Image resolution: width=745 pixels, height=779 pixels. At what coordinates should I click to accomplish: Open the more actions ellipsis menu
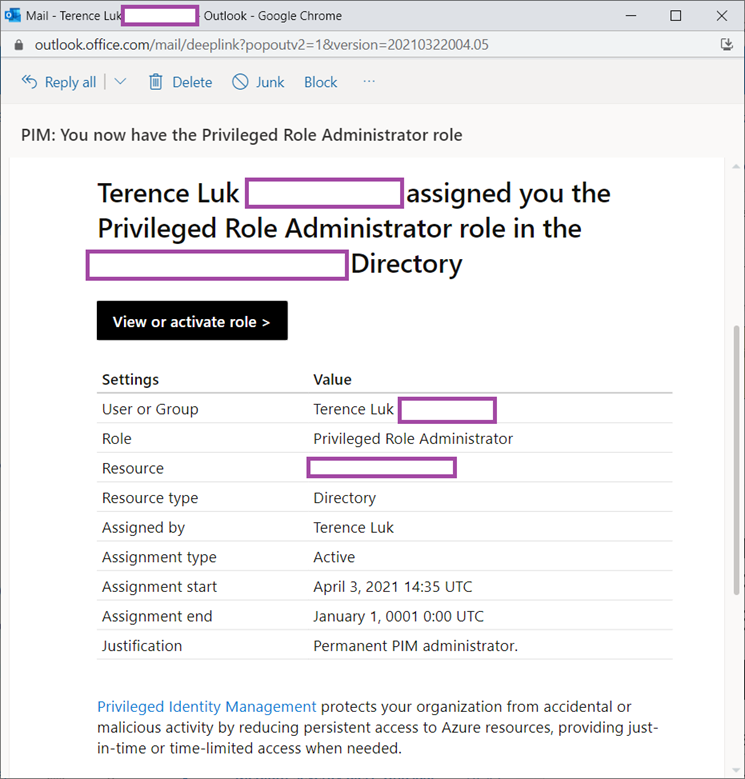click(x=369, y=81)
